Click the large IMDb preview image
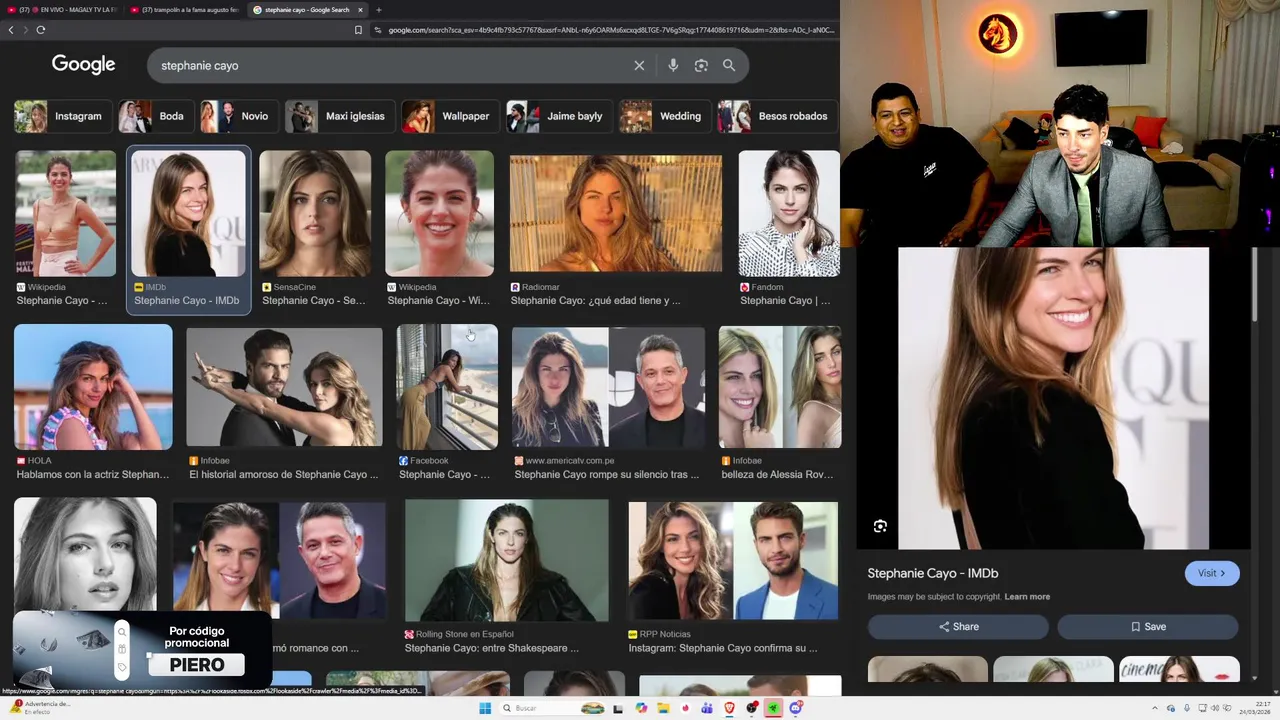The image size is (1280, 720). click(1053, 398)
